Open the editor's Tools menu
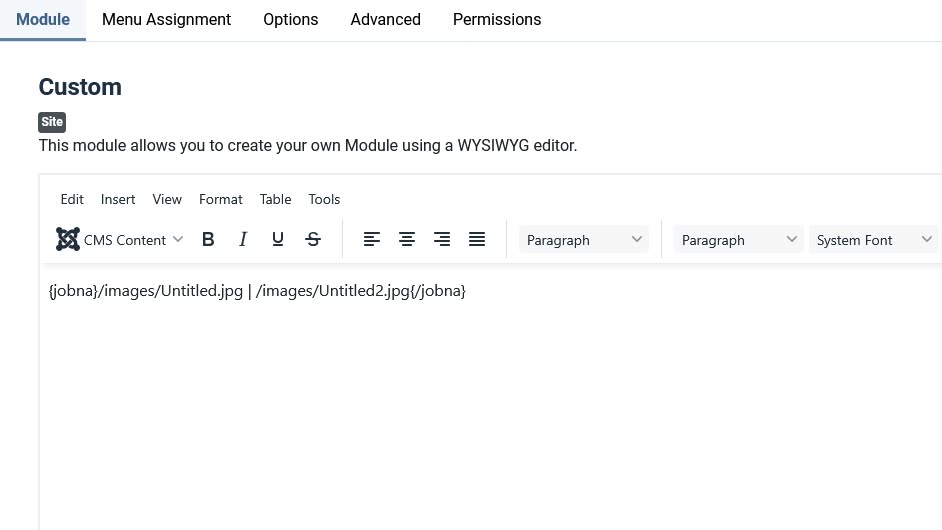942x530 pixels. click(324, 199)
